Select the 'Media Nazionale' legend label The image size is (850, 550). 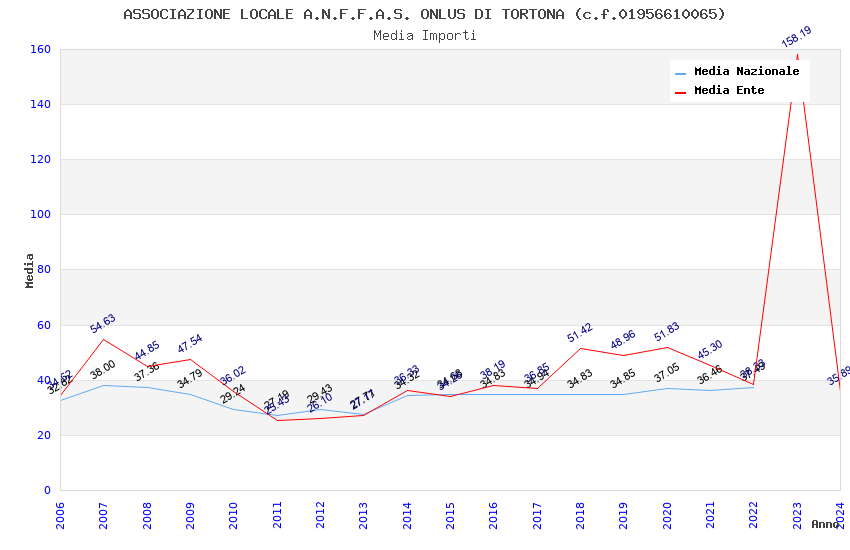click(x=746, y=71)
